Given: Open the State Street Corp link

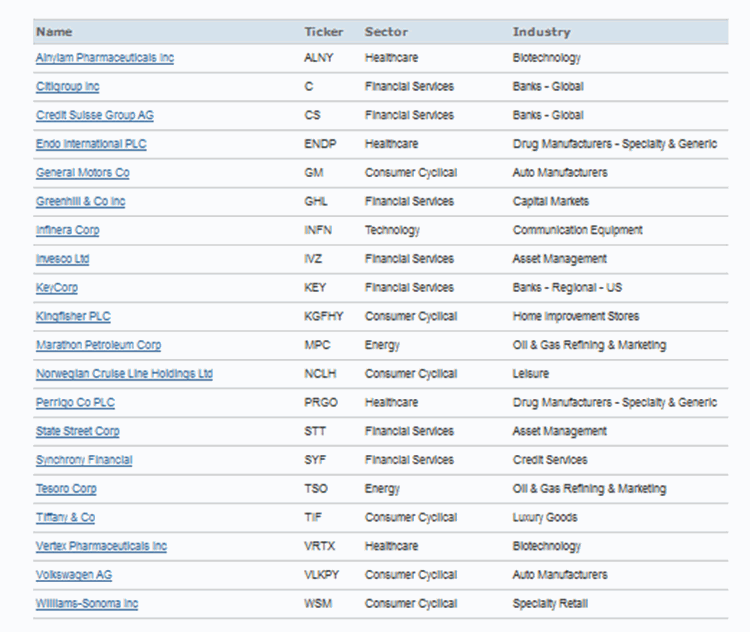Looking at the screenshot, I should point(77,431).
